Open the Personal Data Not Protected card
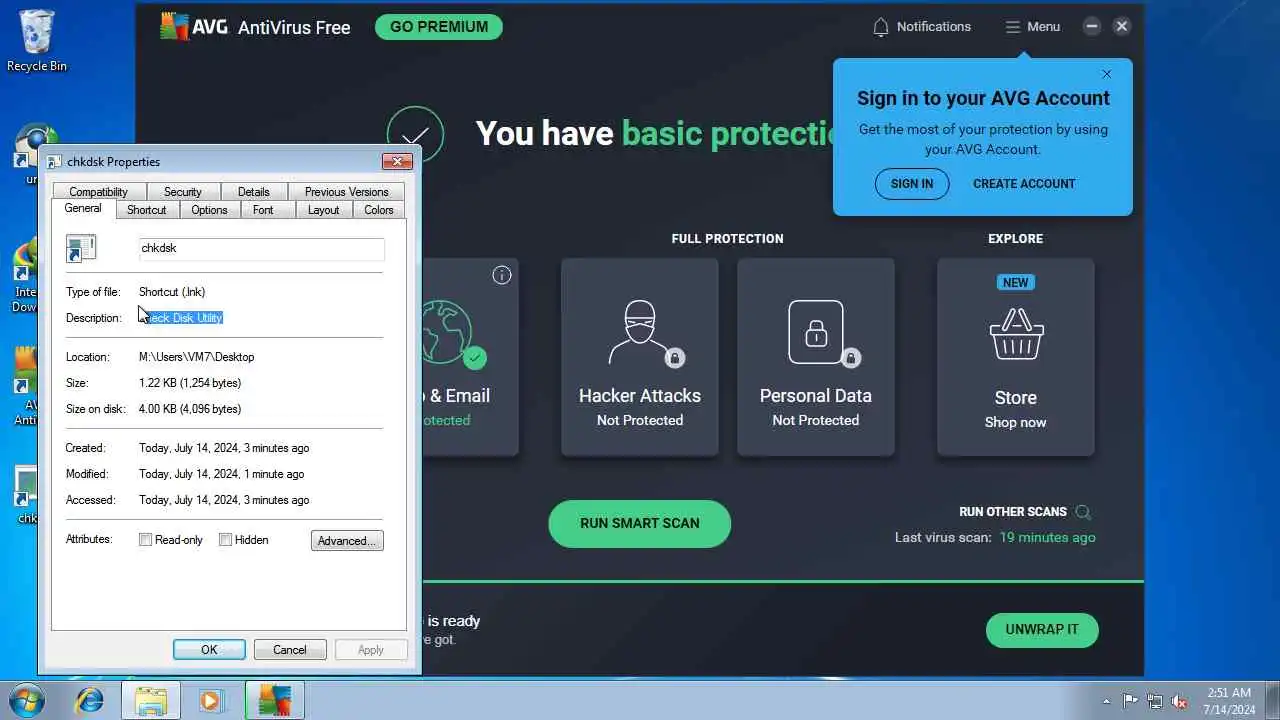The height and width of the screenshot is (720, 1280). (x=815, y=357)
